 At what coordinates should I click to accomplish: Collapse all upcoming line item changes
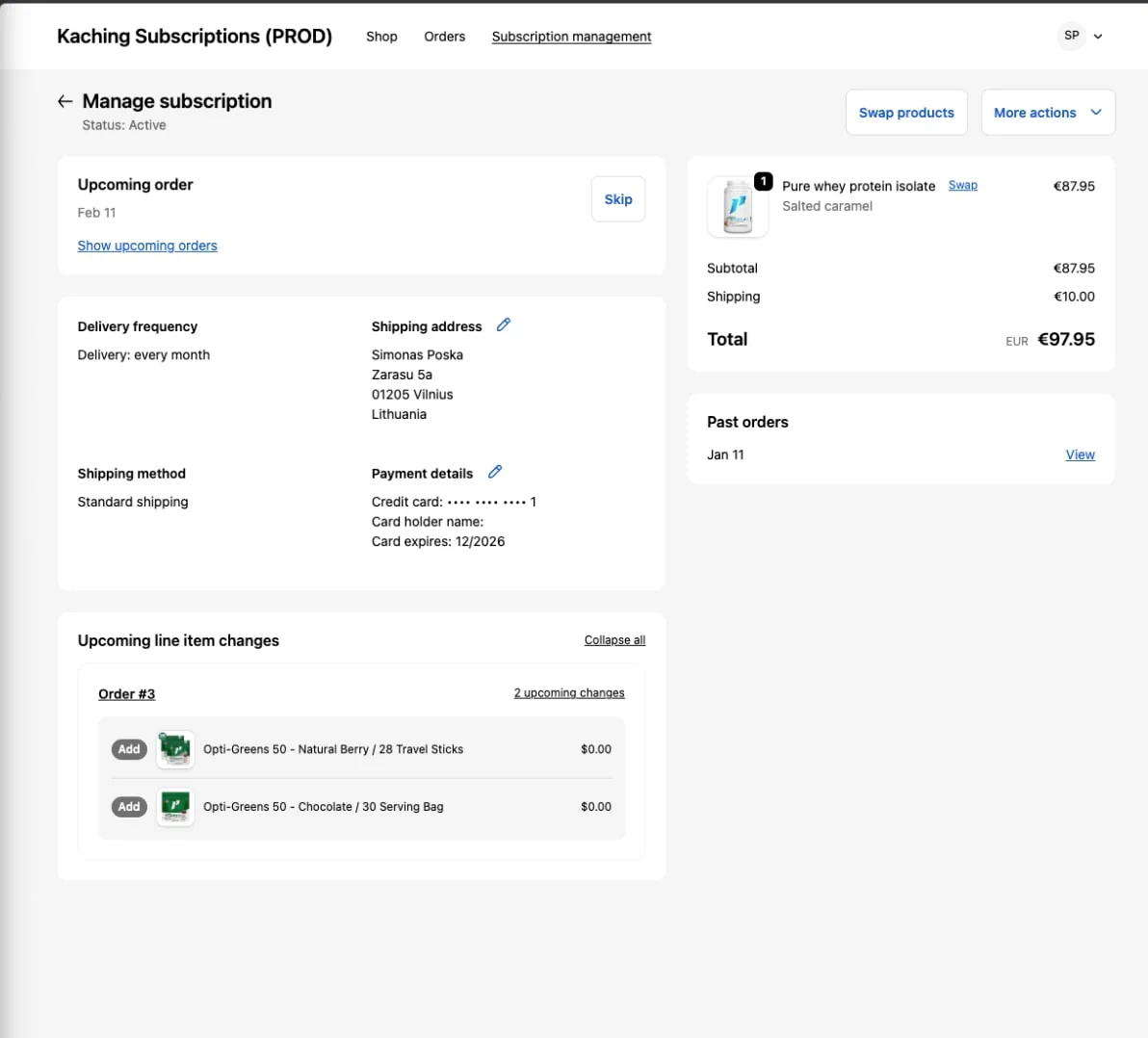(614, 639)
